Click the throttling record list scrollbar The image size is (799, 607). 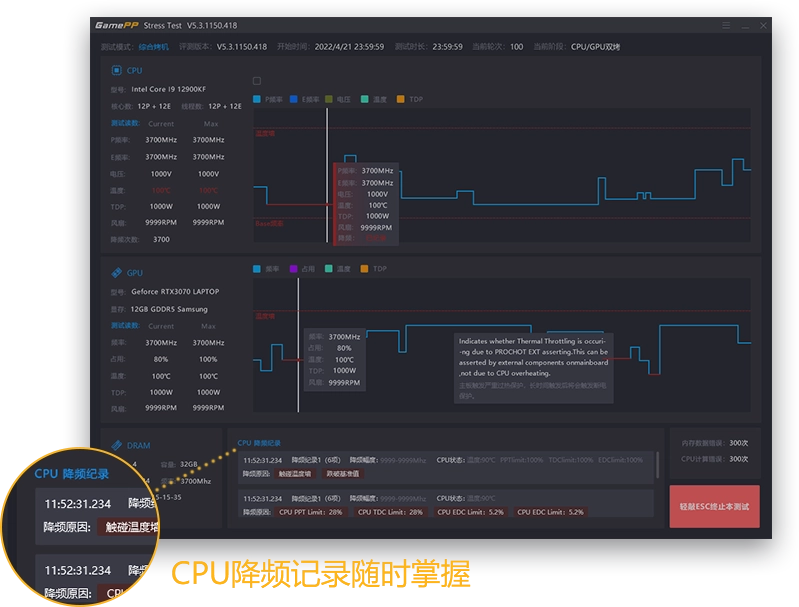(x=657, y=465)
